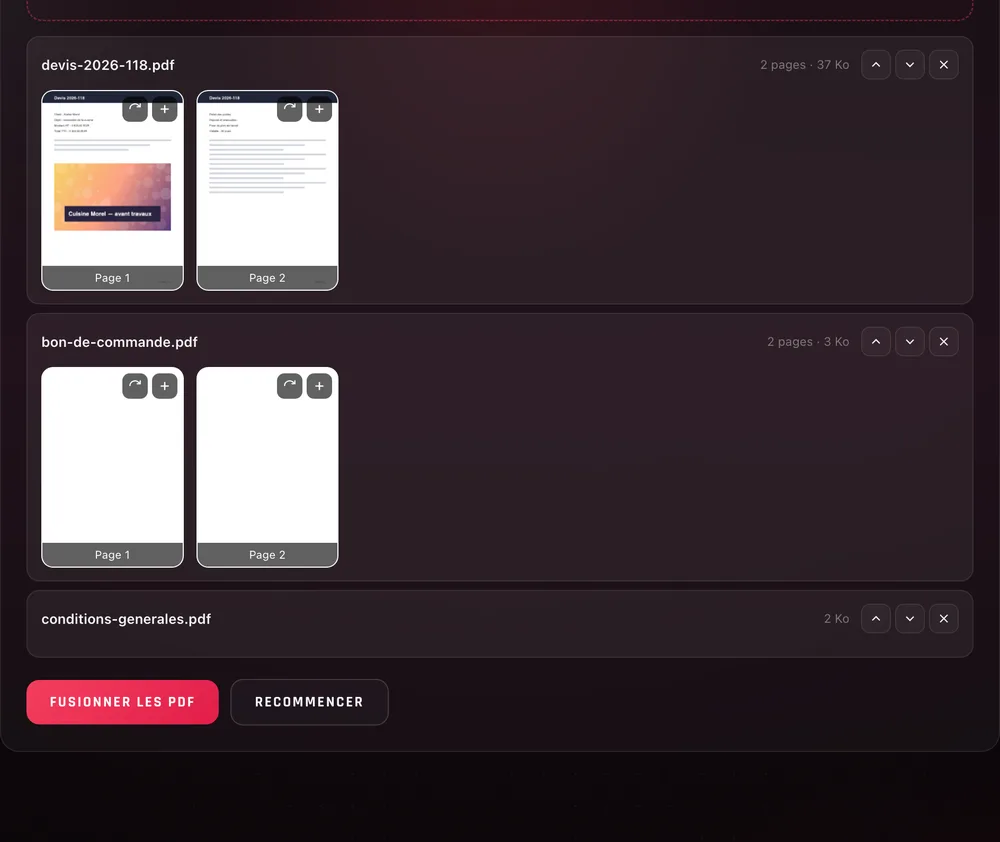The height and width of the screenshot is (842, 1000).
Task: Click the '2 pages · 37 Ko' info text
Action: click(804, 64)
